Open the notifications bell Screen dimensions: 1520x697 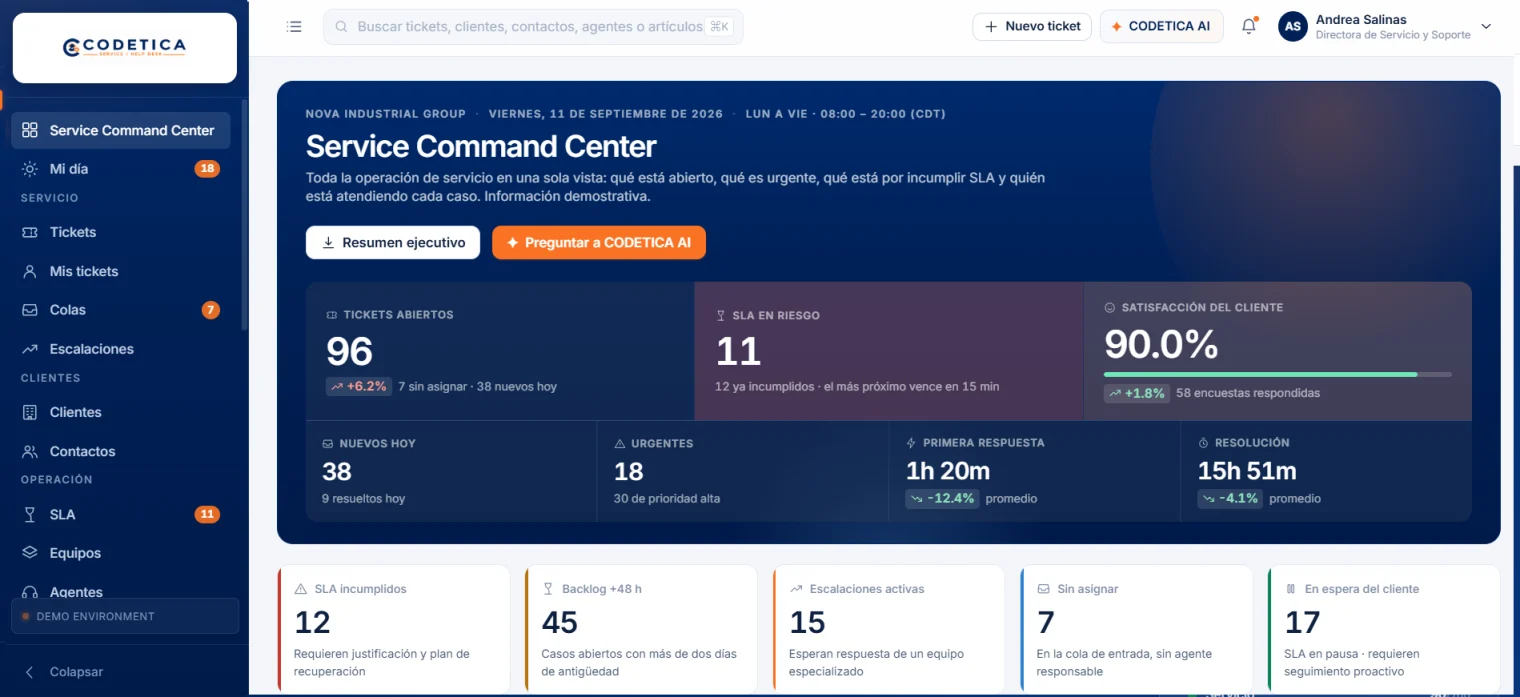(x=1249, y=27)
